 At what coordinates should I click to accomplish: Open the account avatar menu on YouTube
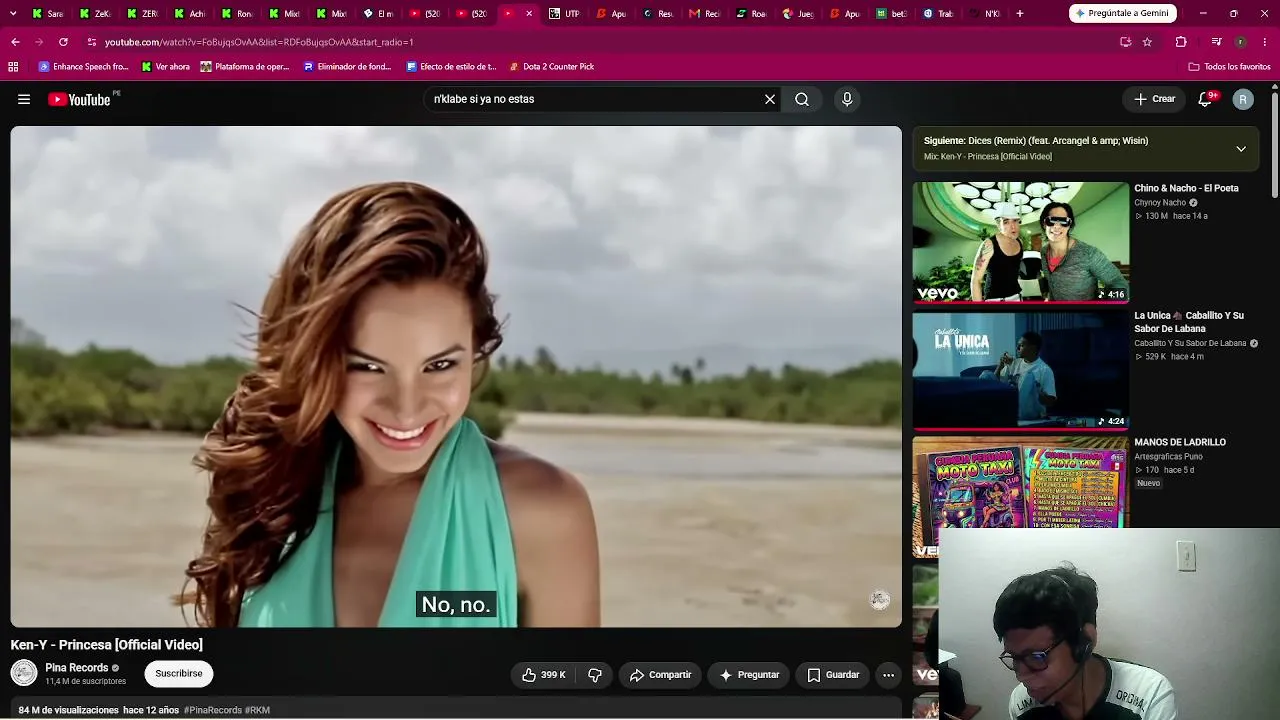[x=1243, y=99]
